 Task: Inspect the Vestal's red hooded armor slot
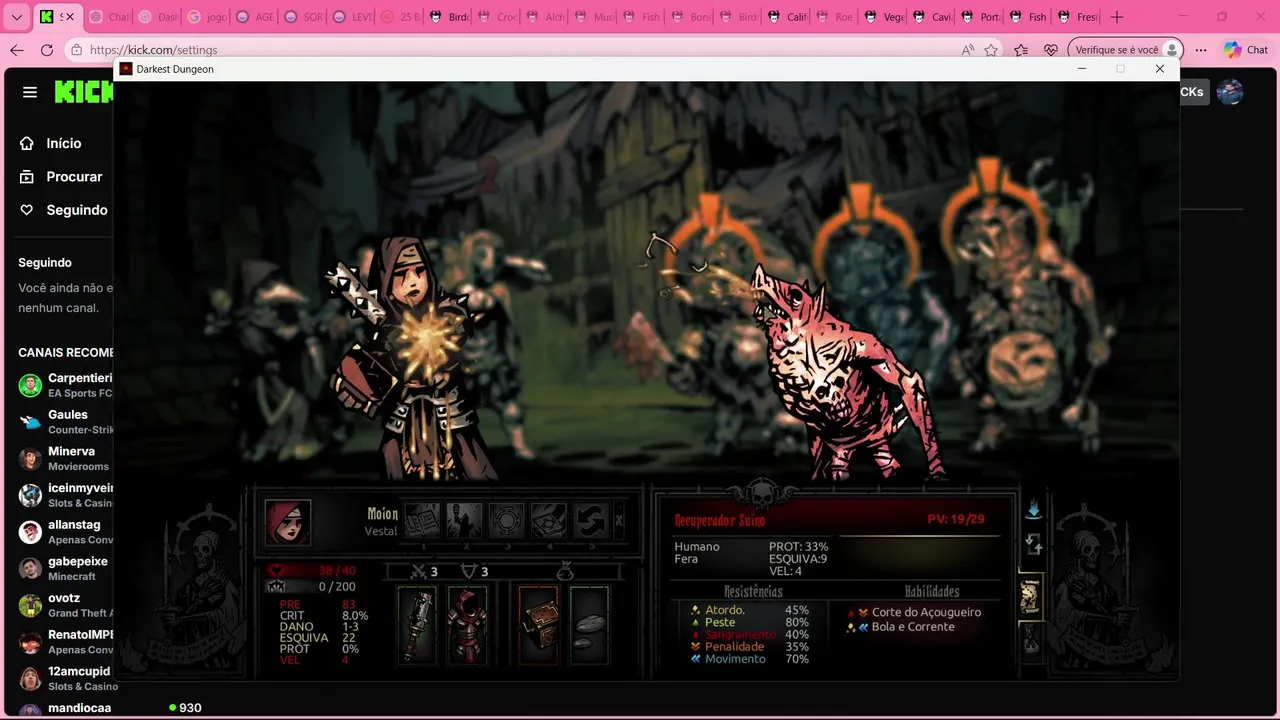(467, 625)
